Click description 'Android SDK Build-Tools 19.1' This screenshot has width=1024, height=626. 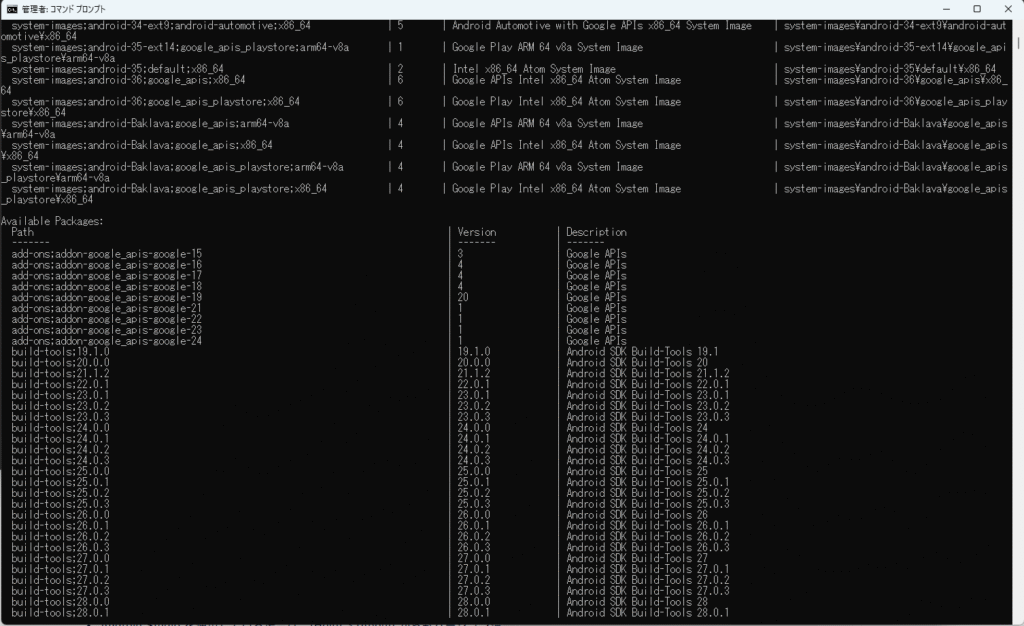tap(642, 352)
